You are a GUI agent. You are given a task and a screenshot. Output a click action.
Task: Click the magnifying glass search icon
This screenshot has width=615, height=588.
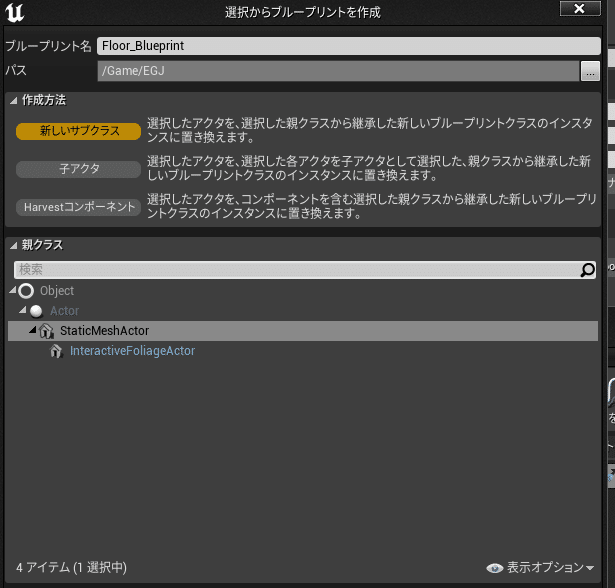click(587, 270)
